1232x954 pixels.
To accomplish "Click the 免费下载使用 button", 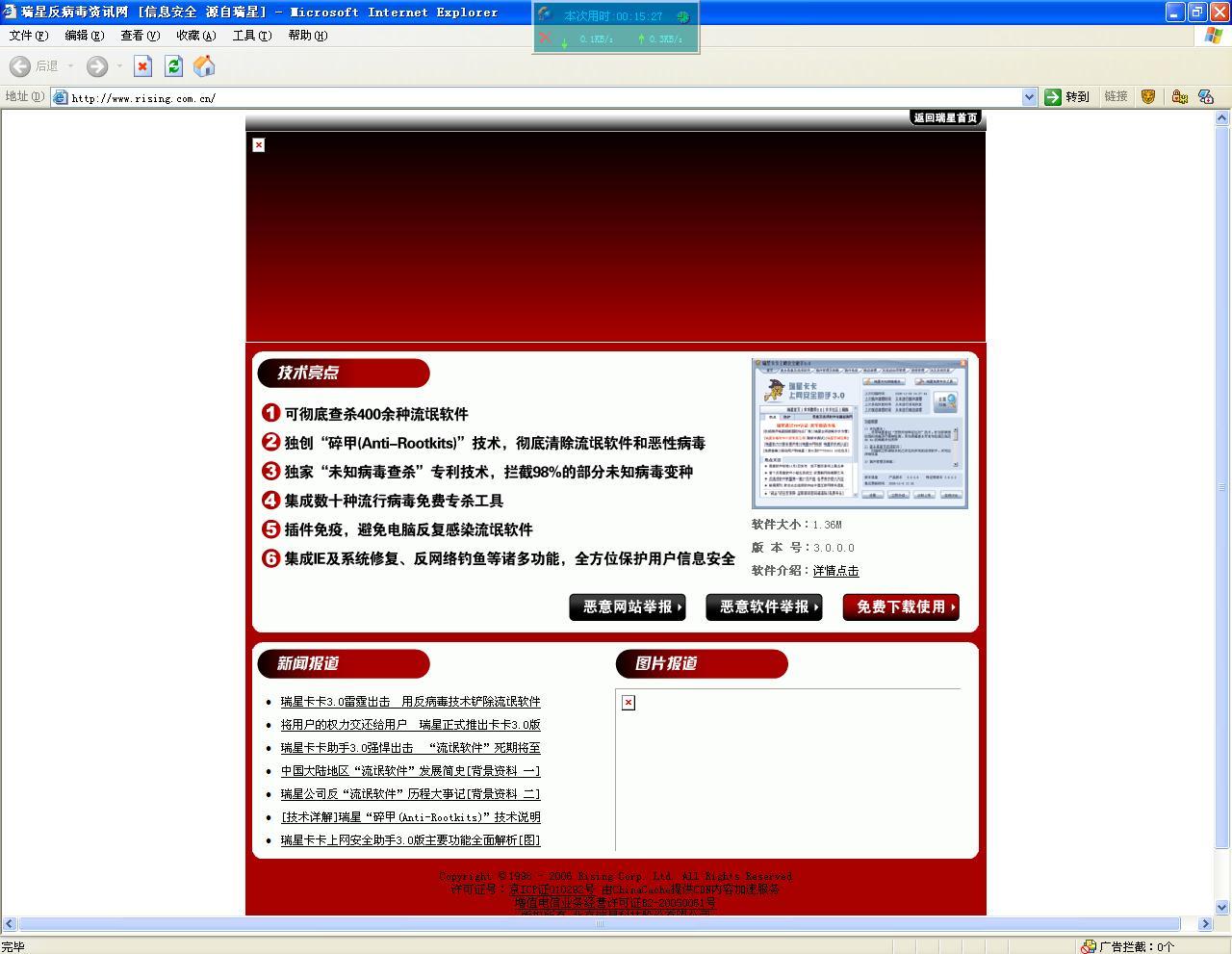I will (x=901, y=607).
